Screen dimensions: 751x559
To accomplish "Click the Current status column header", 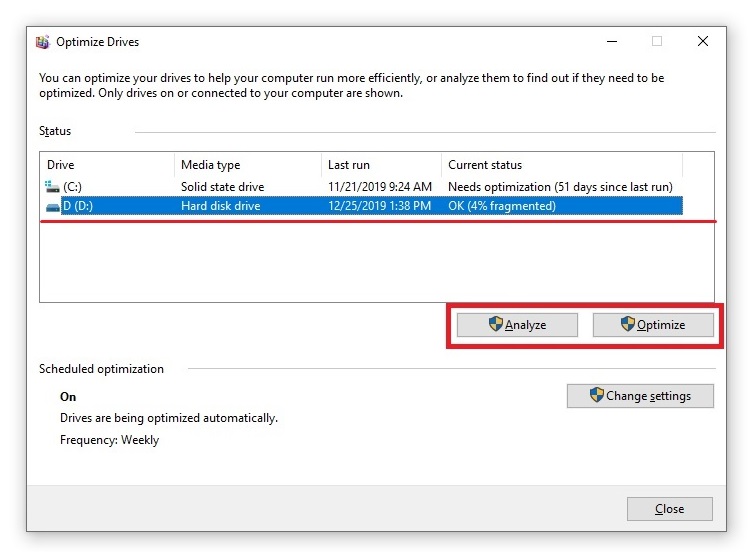I will (560, 165).
